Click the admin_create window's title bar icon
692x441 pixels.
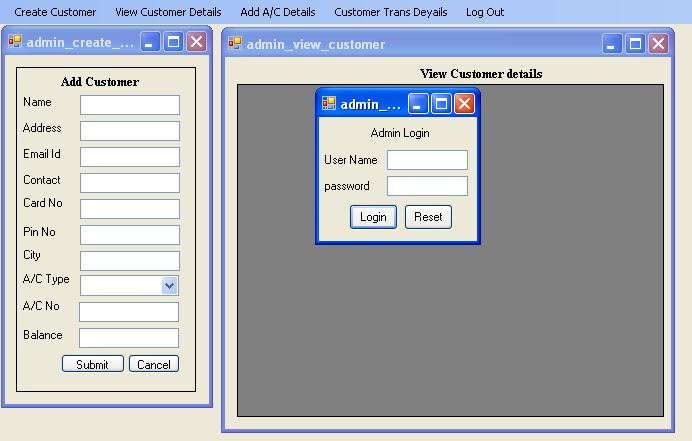click(15, 42)
